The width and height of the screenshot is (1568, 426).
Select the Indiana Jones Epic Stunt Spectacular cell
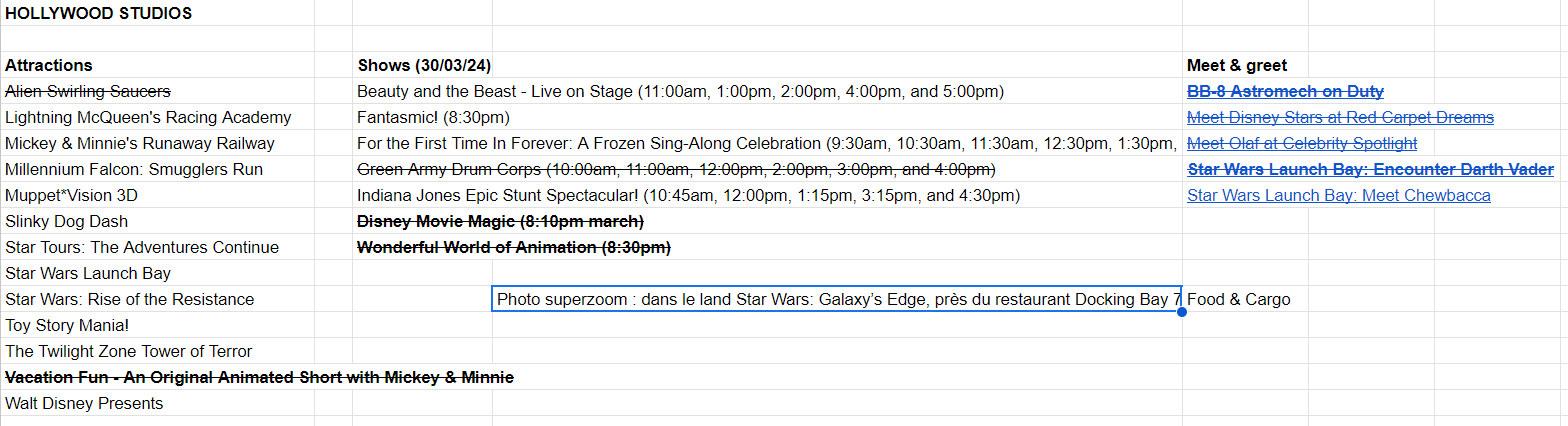(689, 196)
